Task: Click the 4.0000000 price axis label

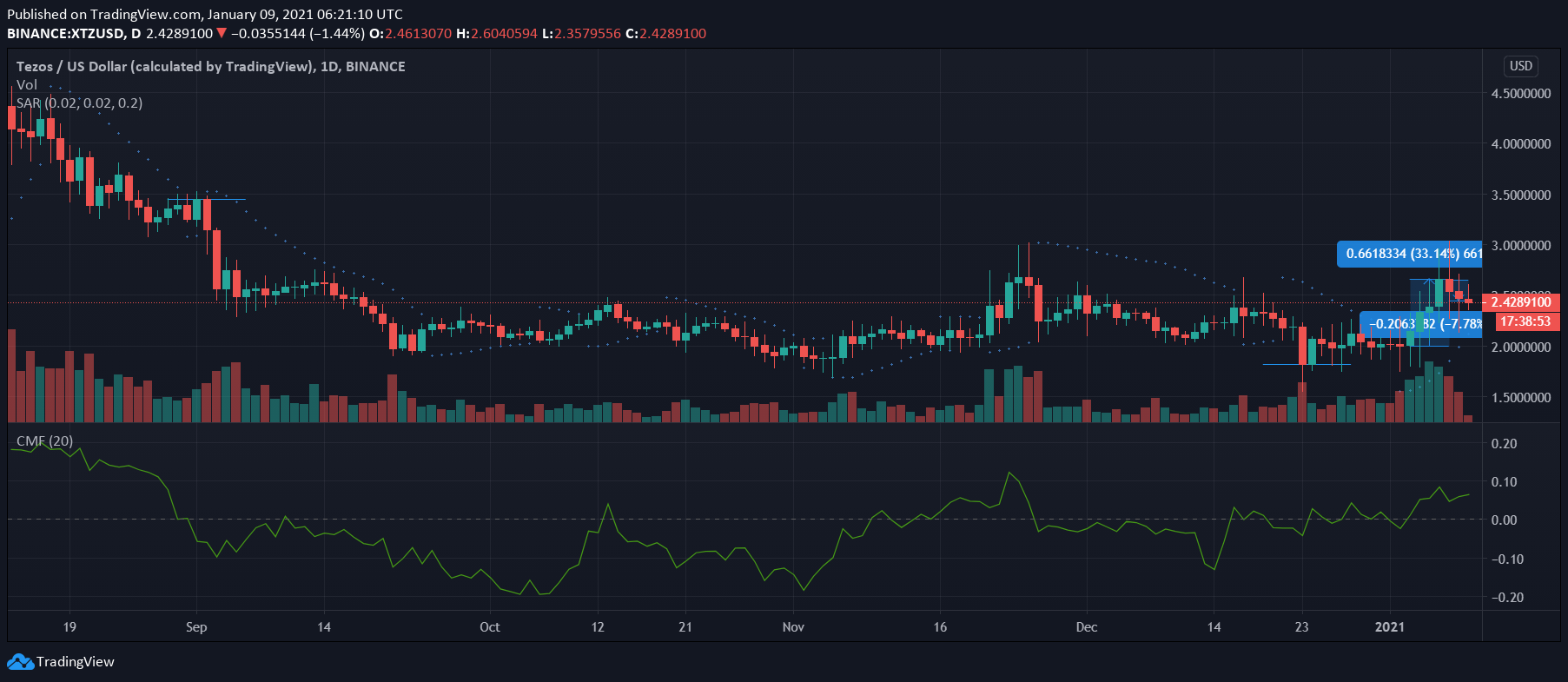Action: coord(1521,144)
